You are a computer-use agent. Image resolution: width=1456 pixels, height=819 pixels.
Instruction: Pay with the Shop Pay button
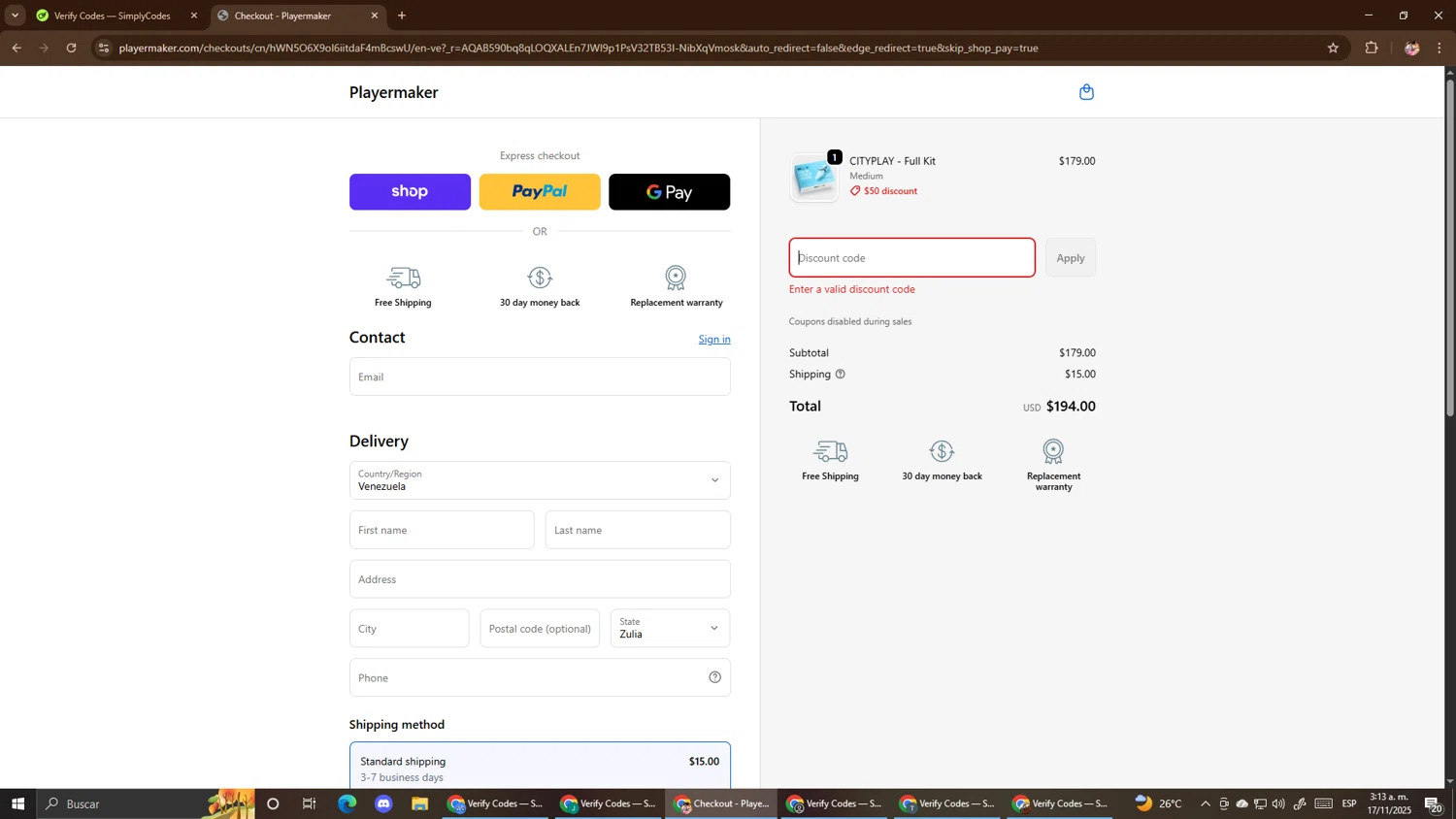pos(410,192)
